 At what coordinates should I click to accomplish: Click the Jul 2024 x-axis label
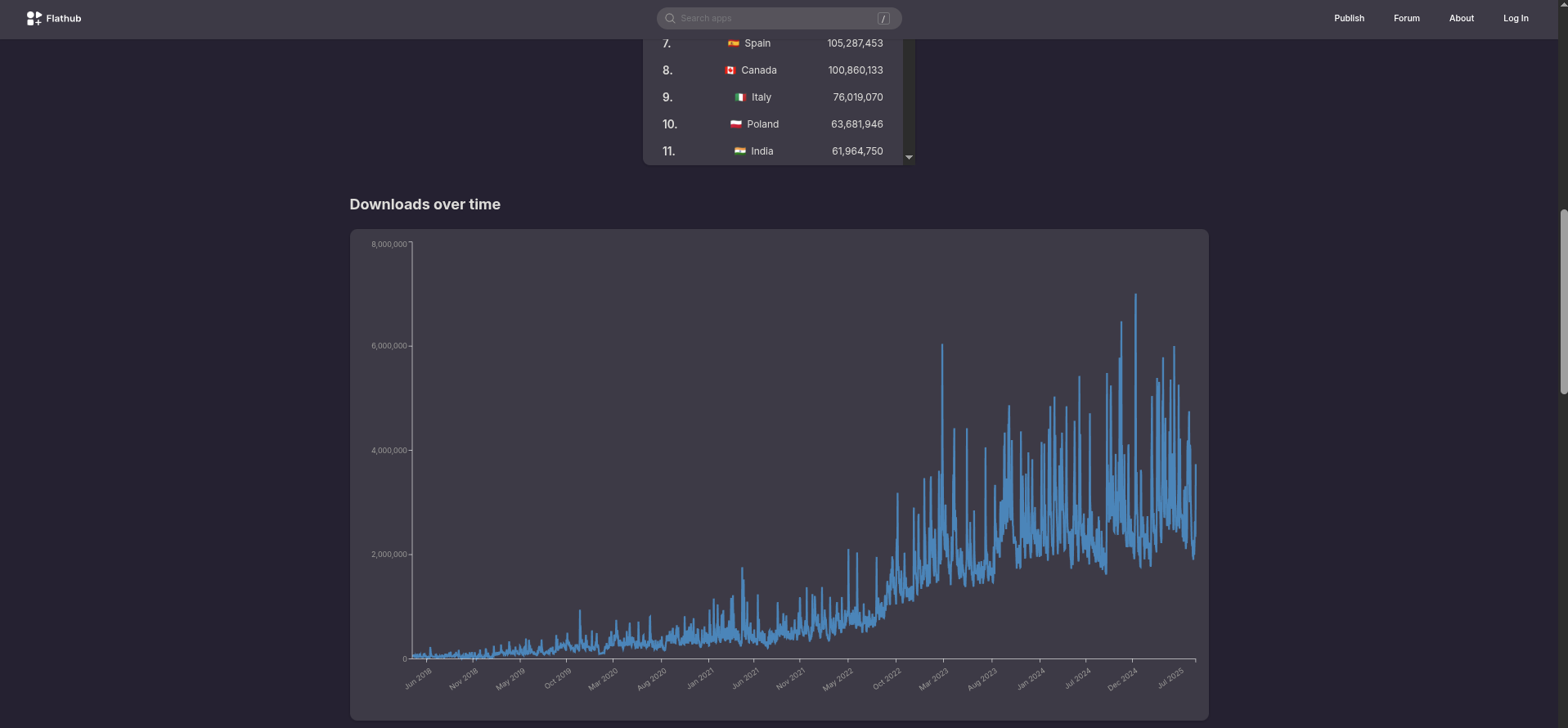pyautogui.click(x=1077, y=679)
